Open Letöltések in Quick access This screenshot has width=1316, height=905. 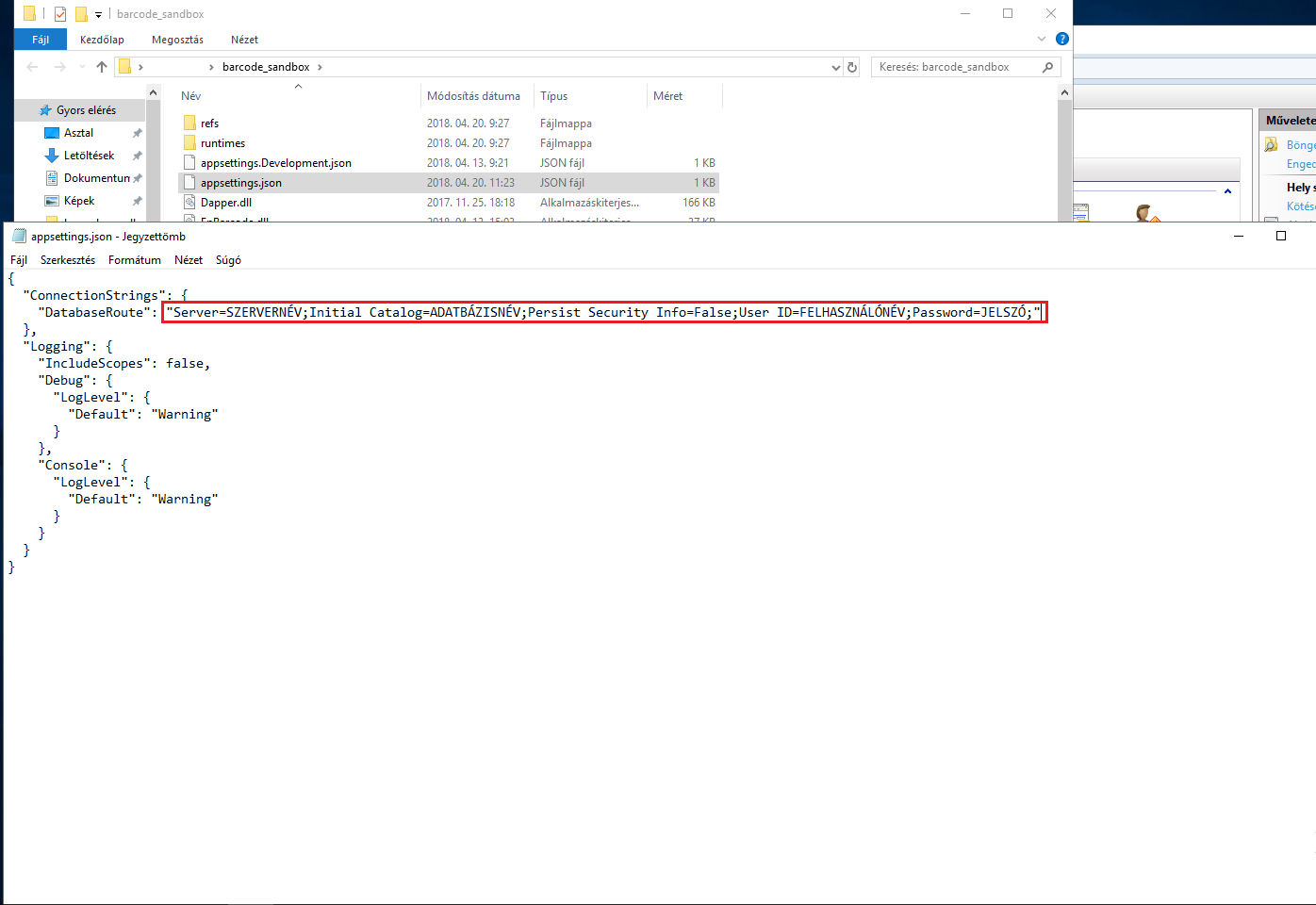point(89,156)
